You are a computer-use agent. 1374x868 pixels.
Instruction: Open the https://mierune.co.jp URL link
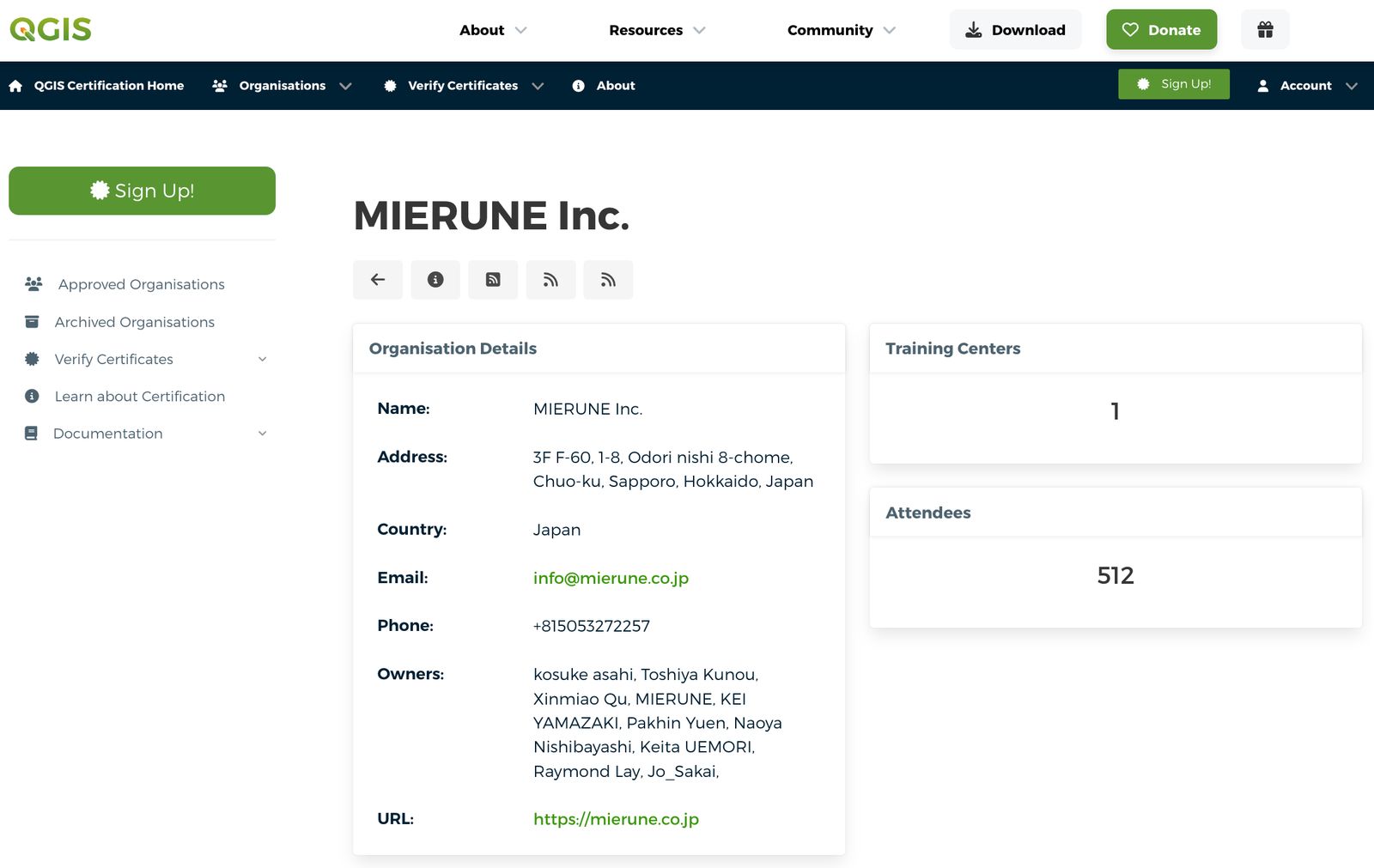tap(616, 819)
